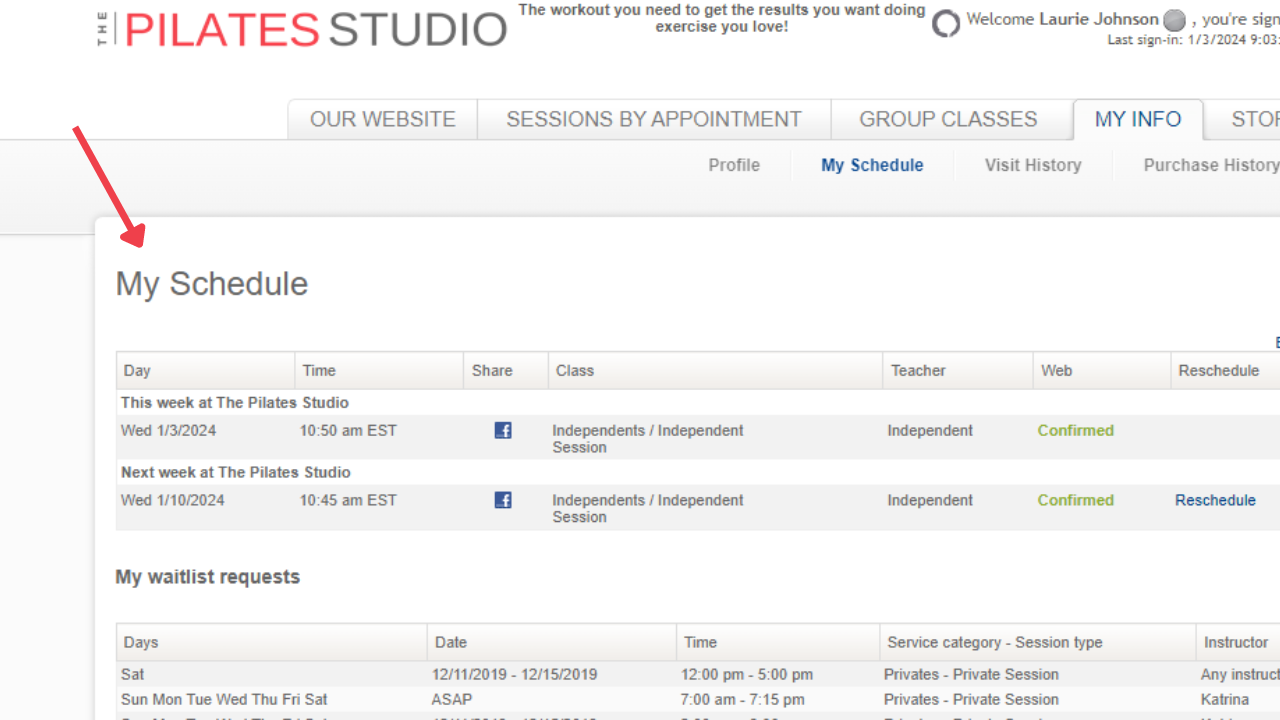
Task: Click the circular ring icon before Welcome
Action: click(945, 23)
